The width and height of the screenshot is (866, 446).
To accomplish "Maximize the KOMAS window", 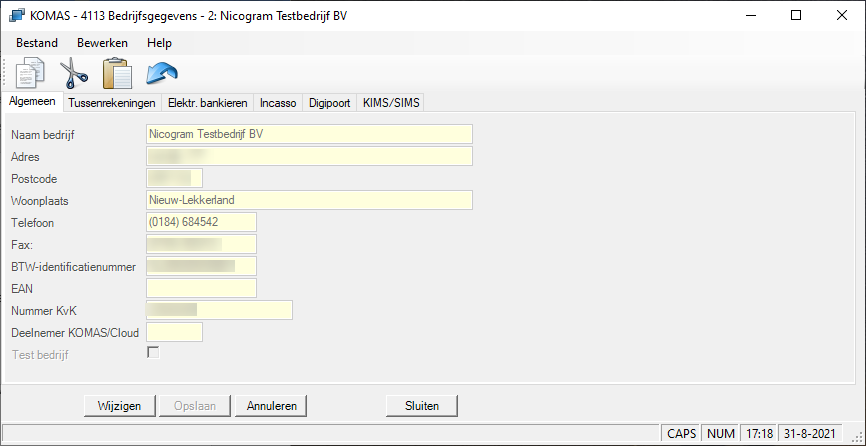I will [796, 15].
